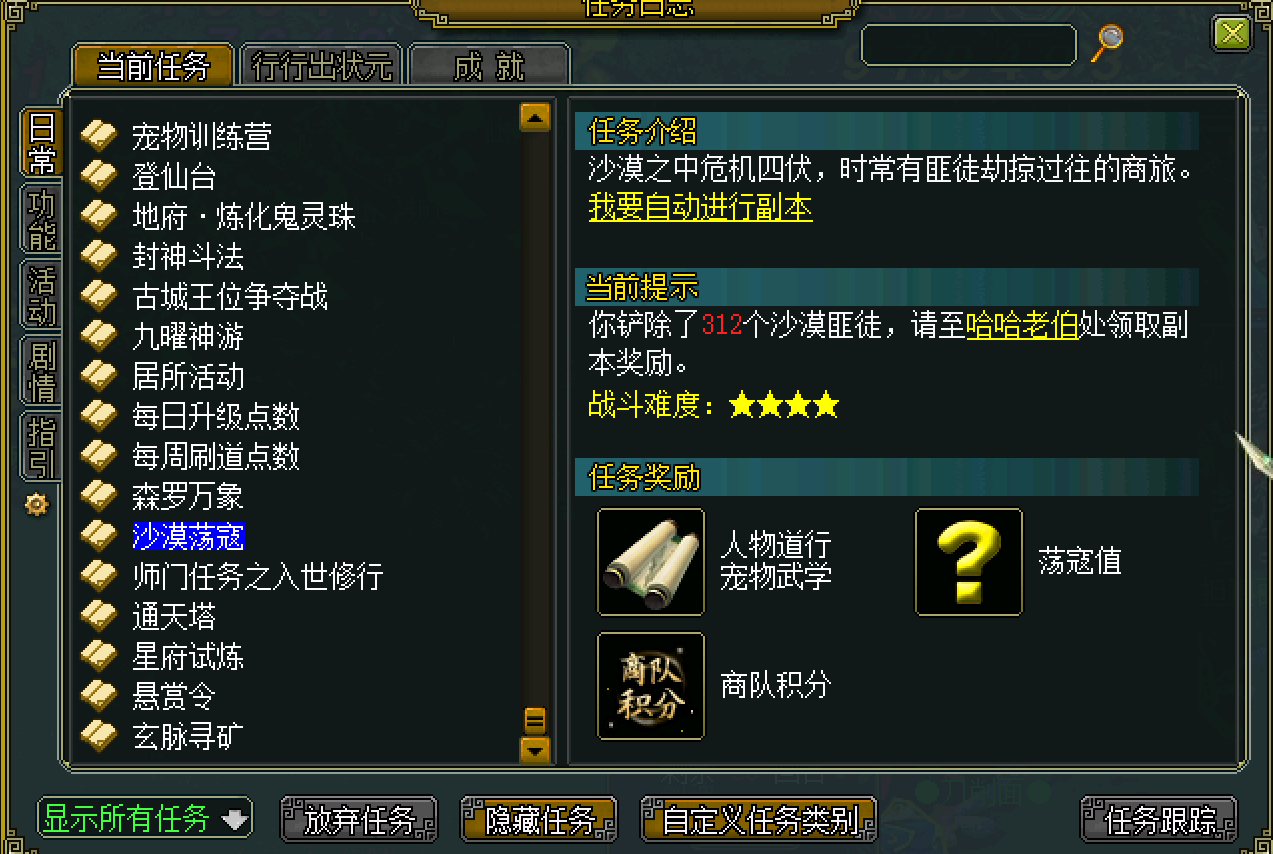
Task: Click the book icon beside 通天塔
Action: [99, 615]
